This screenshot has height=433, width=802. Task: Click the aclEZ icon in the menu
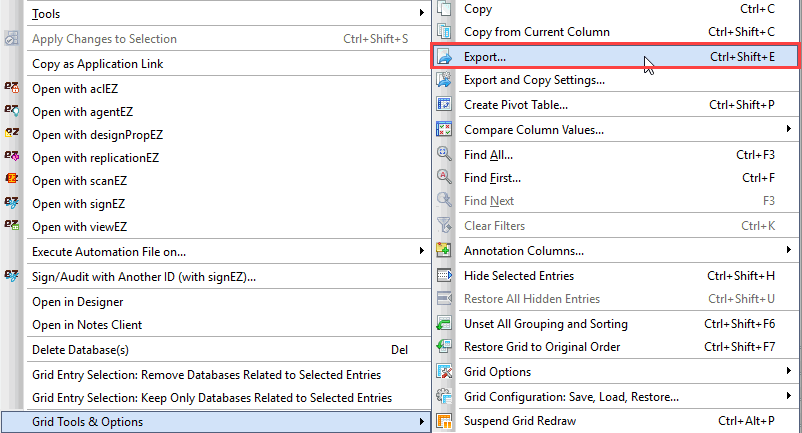point(12,88)
